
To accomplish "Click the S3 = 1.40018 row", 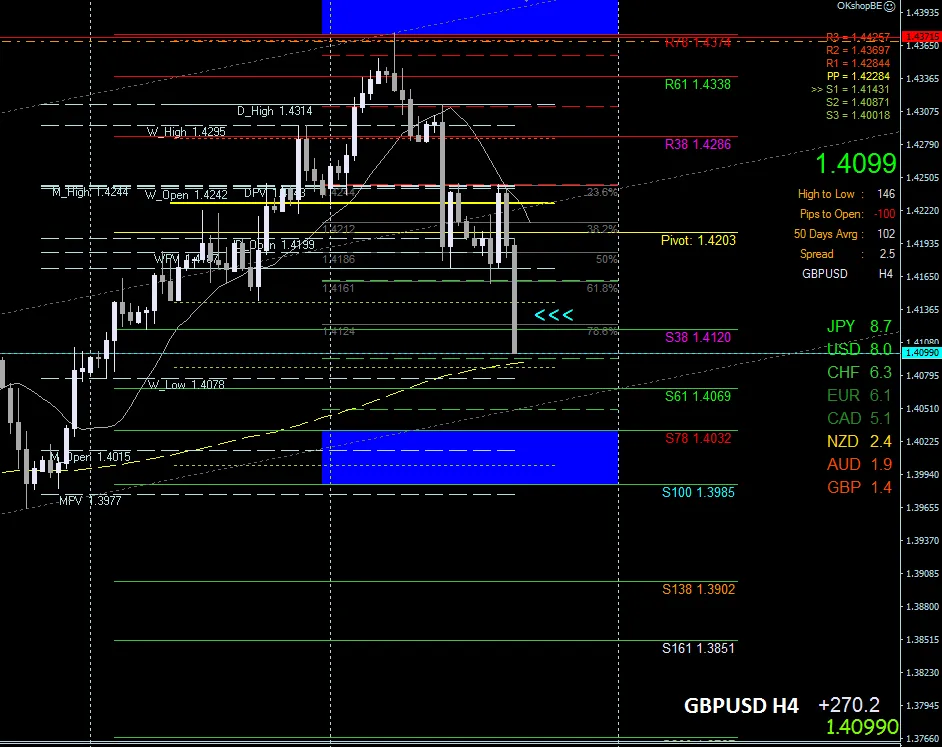I will point(858,115).
